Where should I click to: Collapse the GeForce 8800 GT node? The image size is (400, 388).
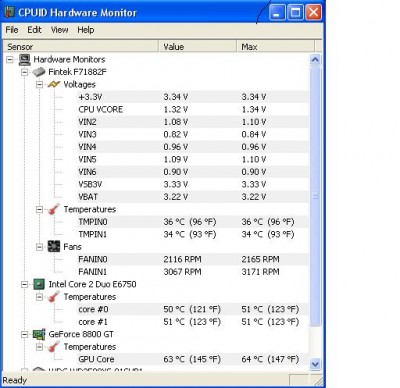(x=25, y=334)
